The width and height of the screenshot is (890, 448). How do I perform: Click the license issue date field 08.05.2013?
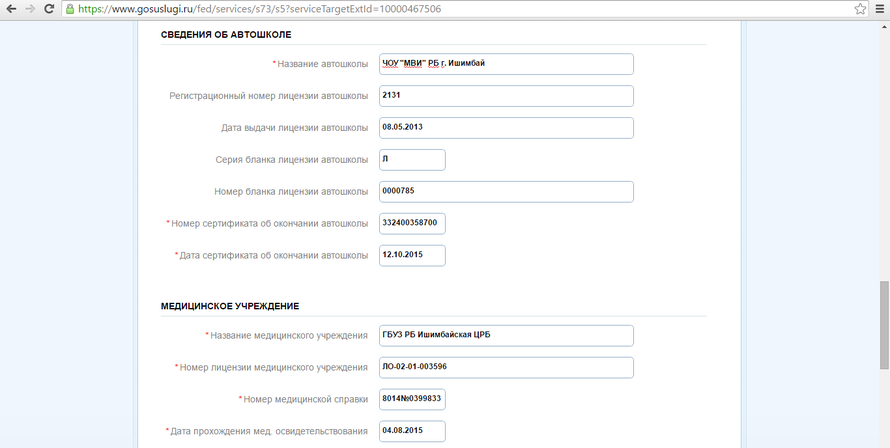tap(506, 128)
